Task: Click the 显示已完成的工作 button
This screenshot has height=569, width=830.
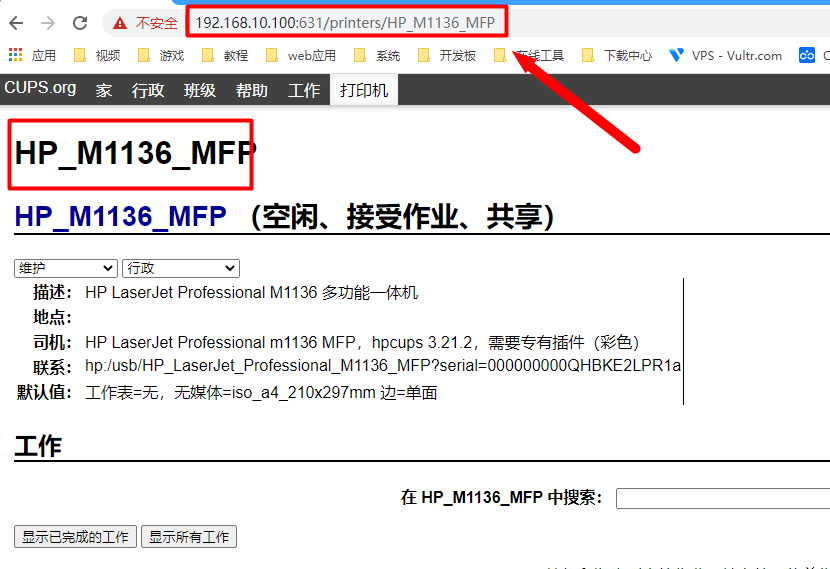Action: [75, 537]
